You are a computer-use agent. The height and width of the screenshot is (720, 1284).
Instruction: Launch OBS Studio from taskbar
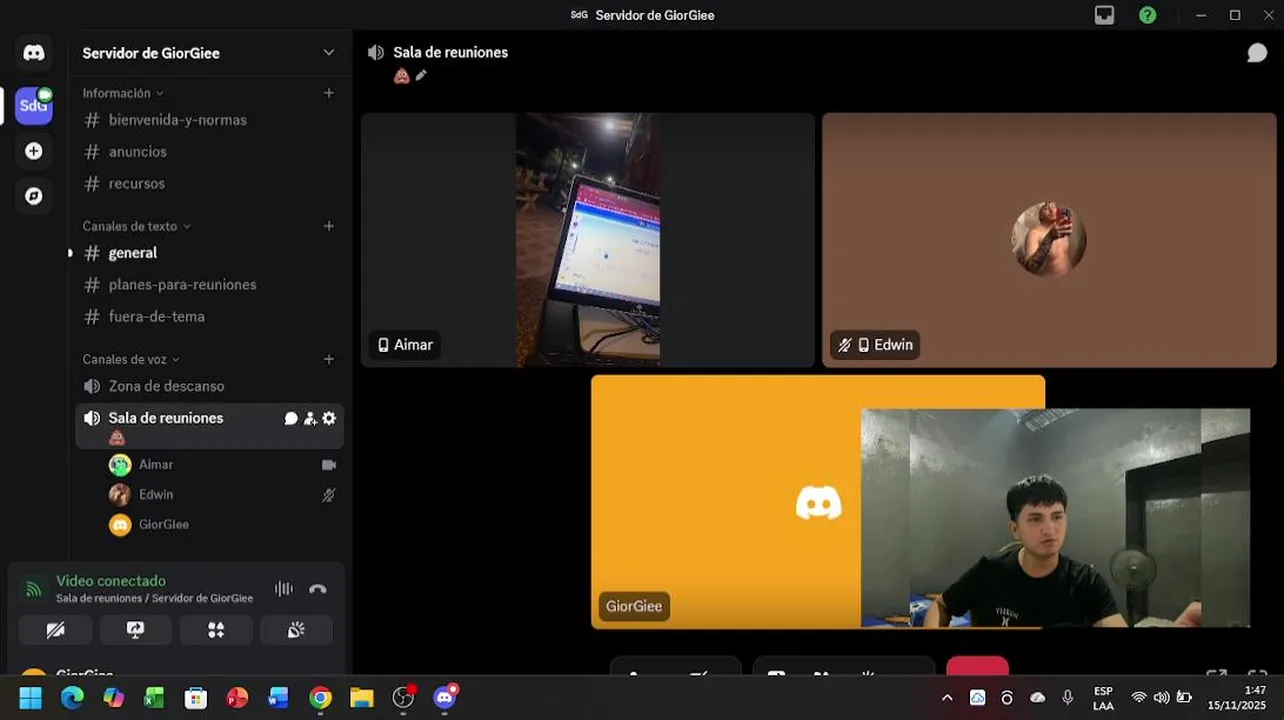pos(404,698)
